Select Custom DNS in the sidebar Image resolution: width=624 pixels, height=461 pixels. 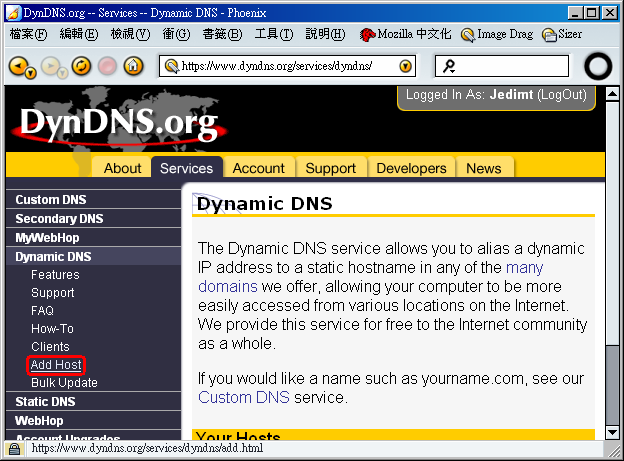coord(94,199)
